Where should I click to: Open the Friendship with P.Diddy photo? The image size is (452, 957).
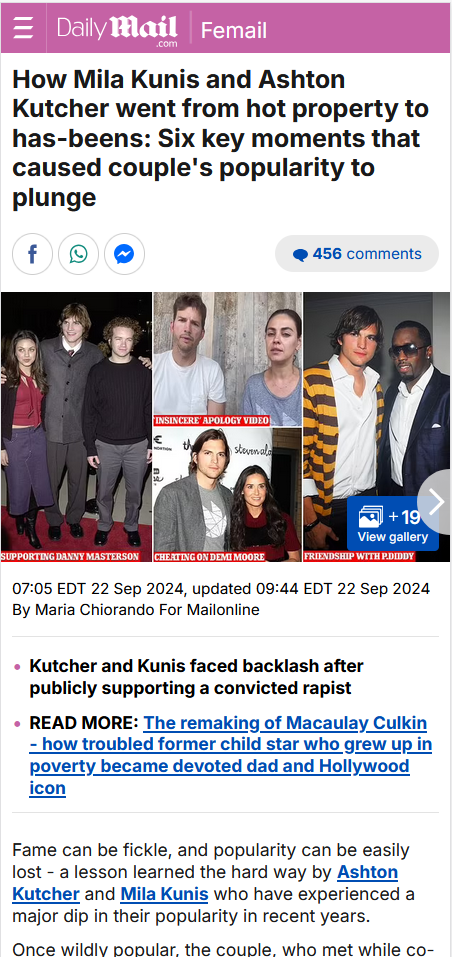click(376, 427)
